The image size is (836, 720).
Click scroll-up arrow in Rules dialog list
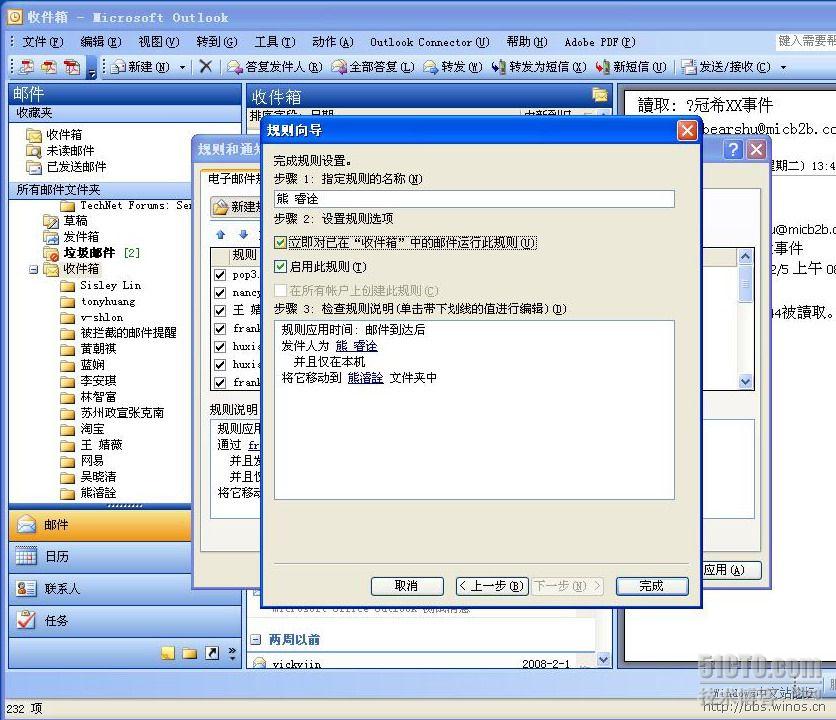click(745, 257)
